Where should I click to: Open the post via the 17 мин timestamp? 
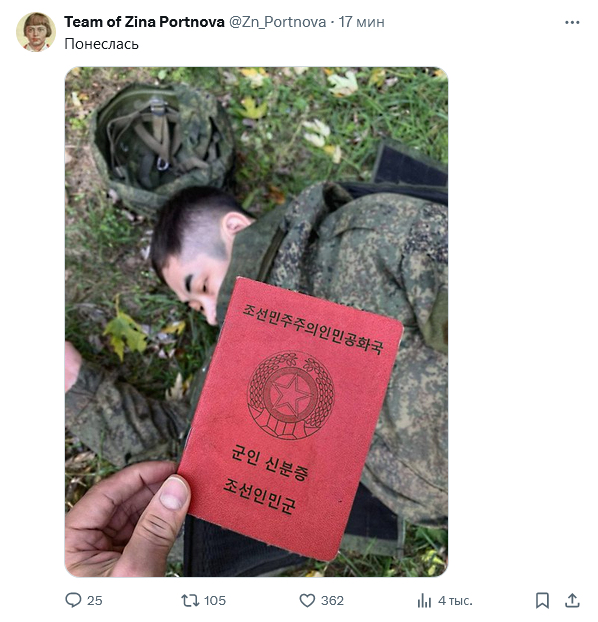[x=361, y=22]
